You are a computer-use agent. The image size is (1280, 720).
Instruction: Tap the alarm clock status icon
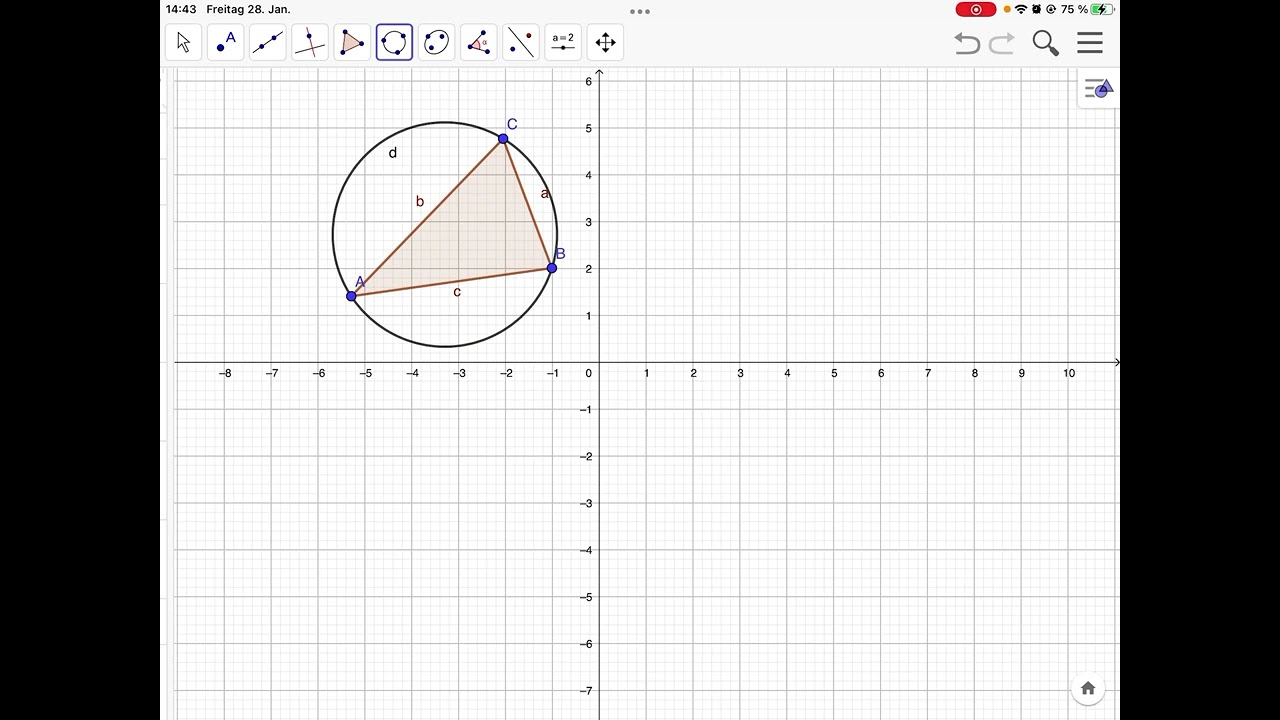1036,9
